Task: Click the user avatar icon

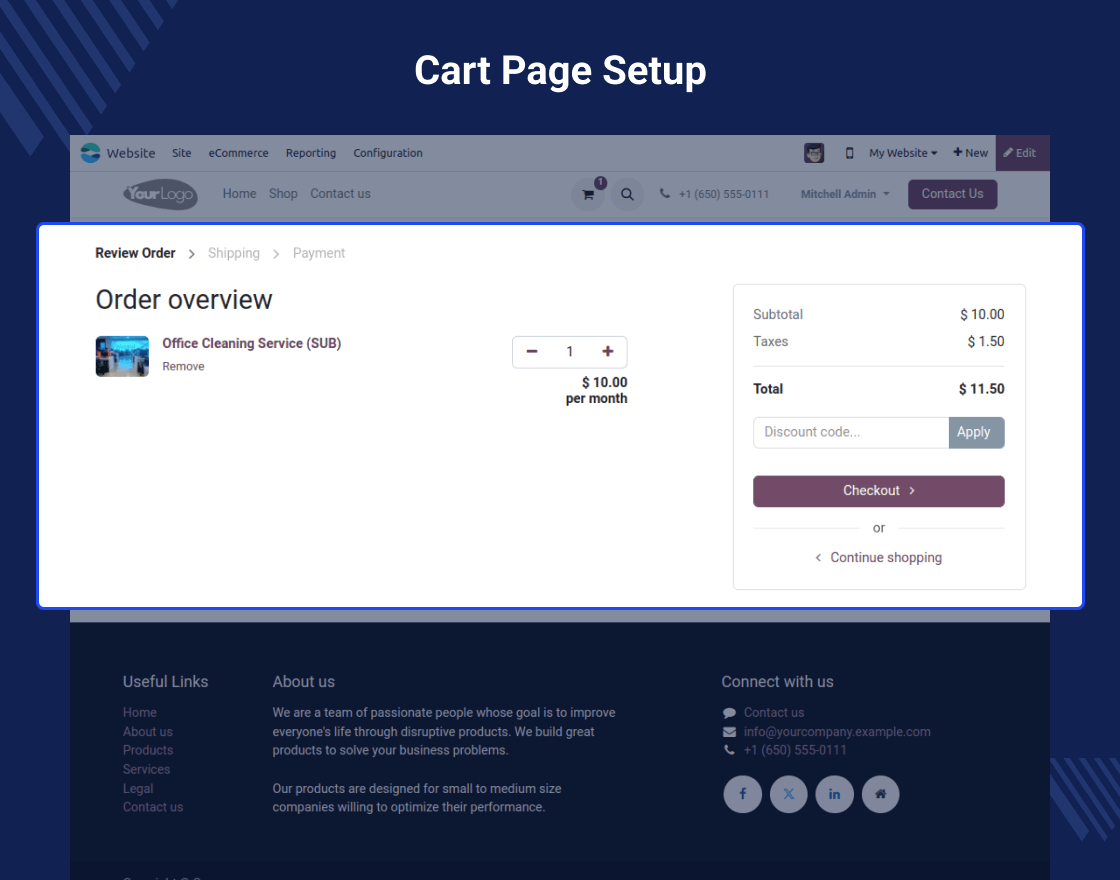Action: pyautogui.click(x=814, y=153)
